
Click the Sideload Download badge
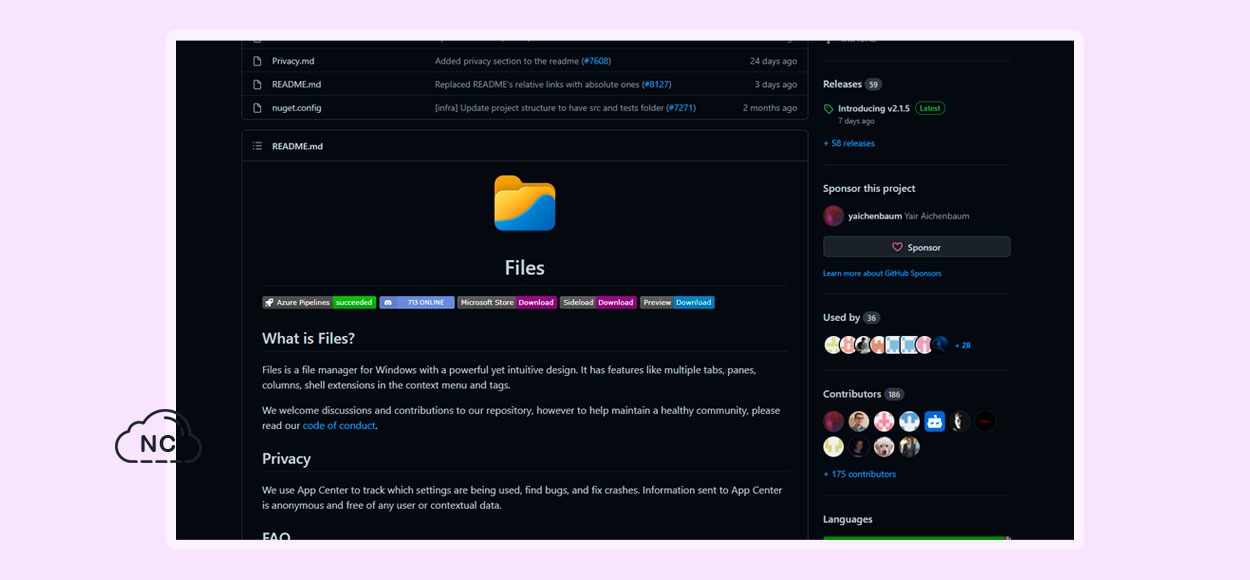coord(598,302)
